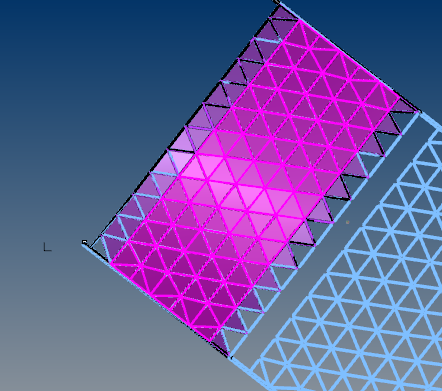Click the black L-shaped axis triad marker
This screenshot has height=391, width=442.
pos(48,247)
